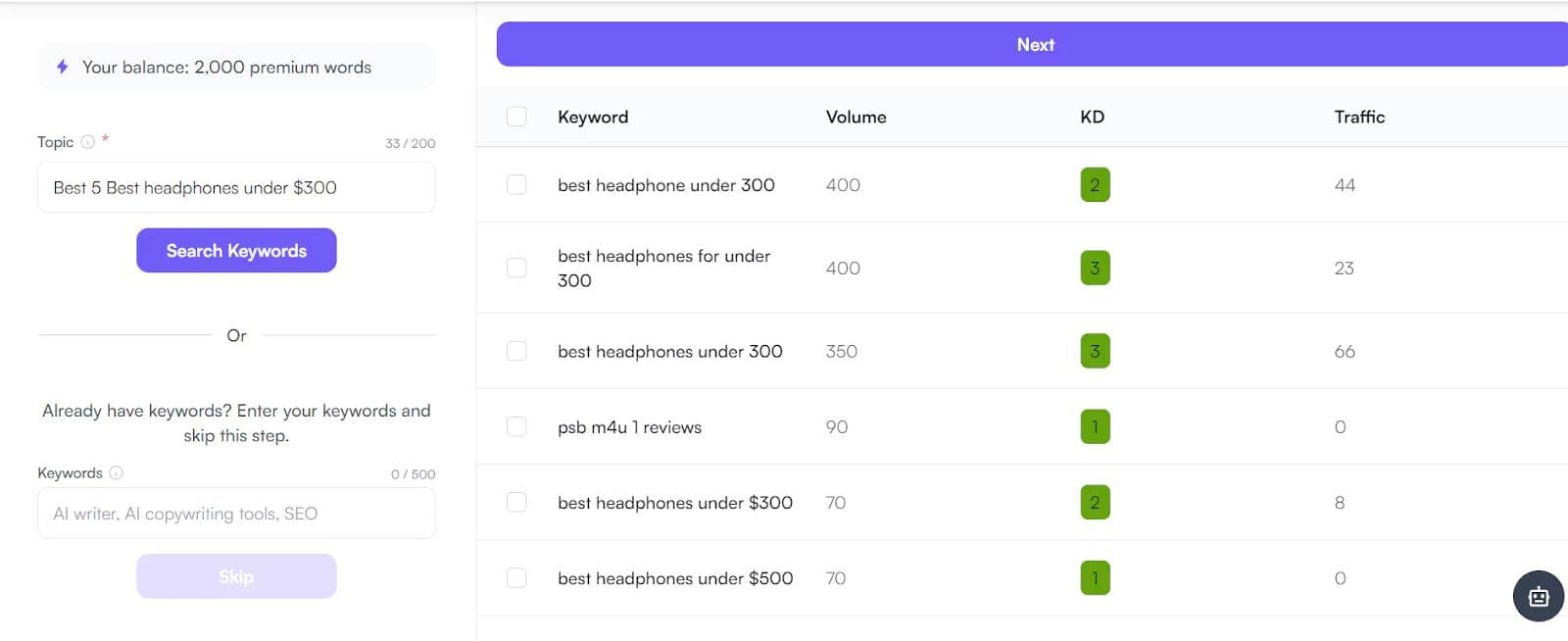
Task: Focus the Keywords input field
Action: tap(236, 514)
